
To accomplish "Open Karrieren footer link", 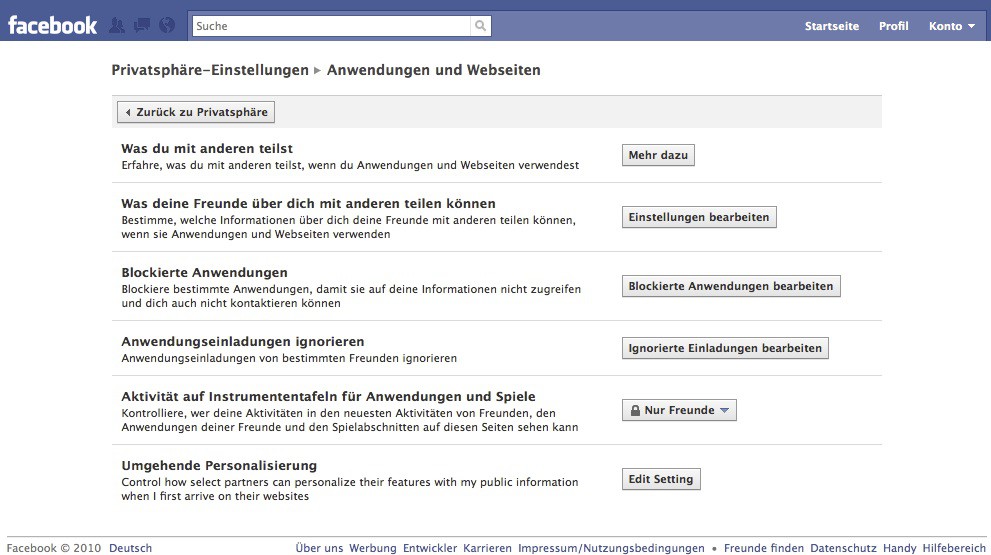I will 487,548.
